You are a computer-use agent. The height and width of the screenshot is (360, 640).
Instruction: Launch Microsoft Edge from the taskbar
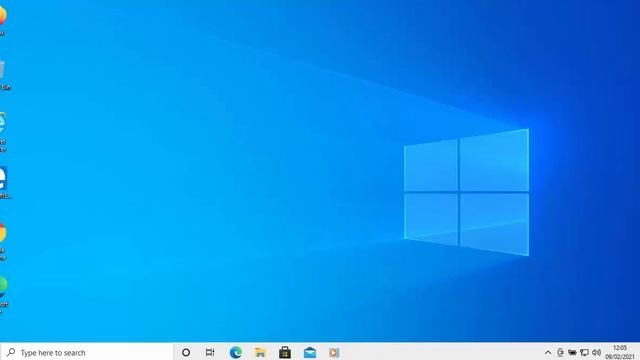click(x=236, y=352)
